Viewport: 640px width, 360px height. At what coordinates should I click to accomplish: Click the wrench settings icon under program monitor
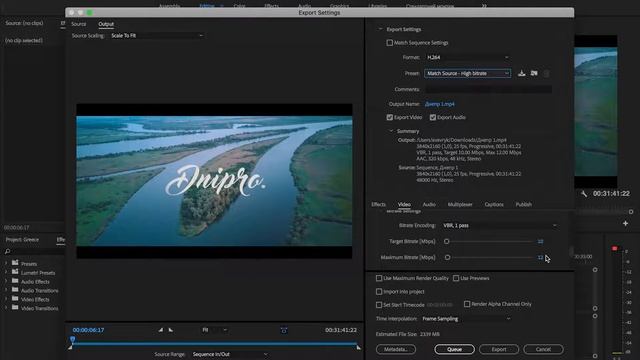pos(584,193)
